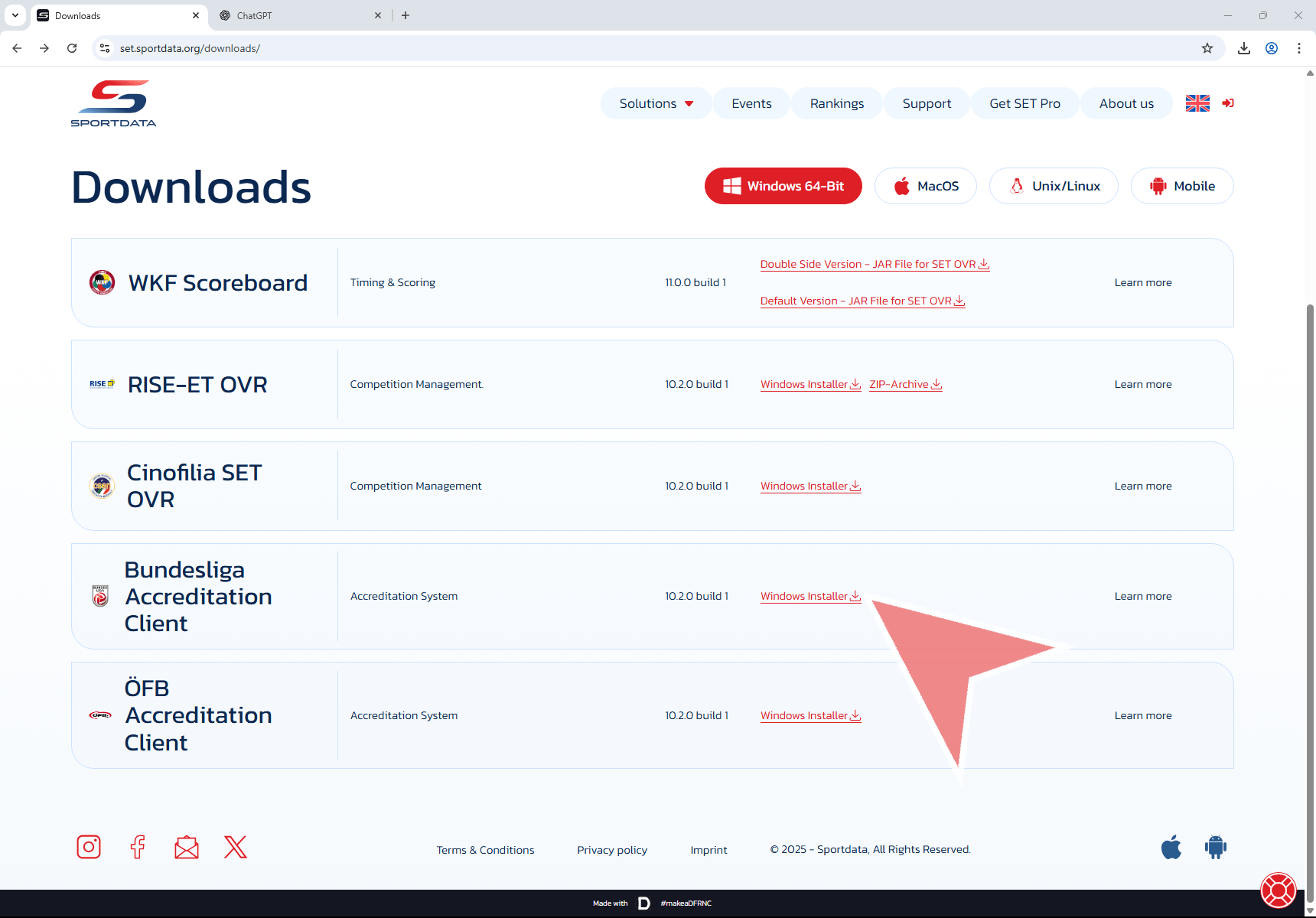Screen dimensions: 1316x918
Task: Go to the Events page
Action: click(751, 103)
